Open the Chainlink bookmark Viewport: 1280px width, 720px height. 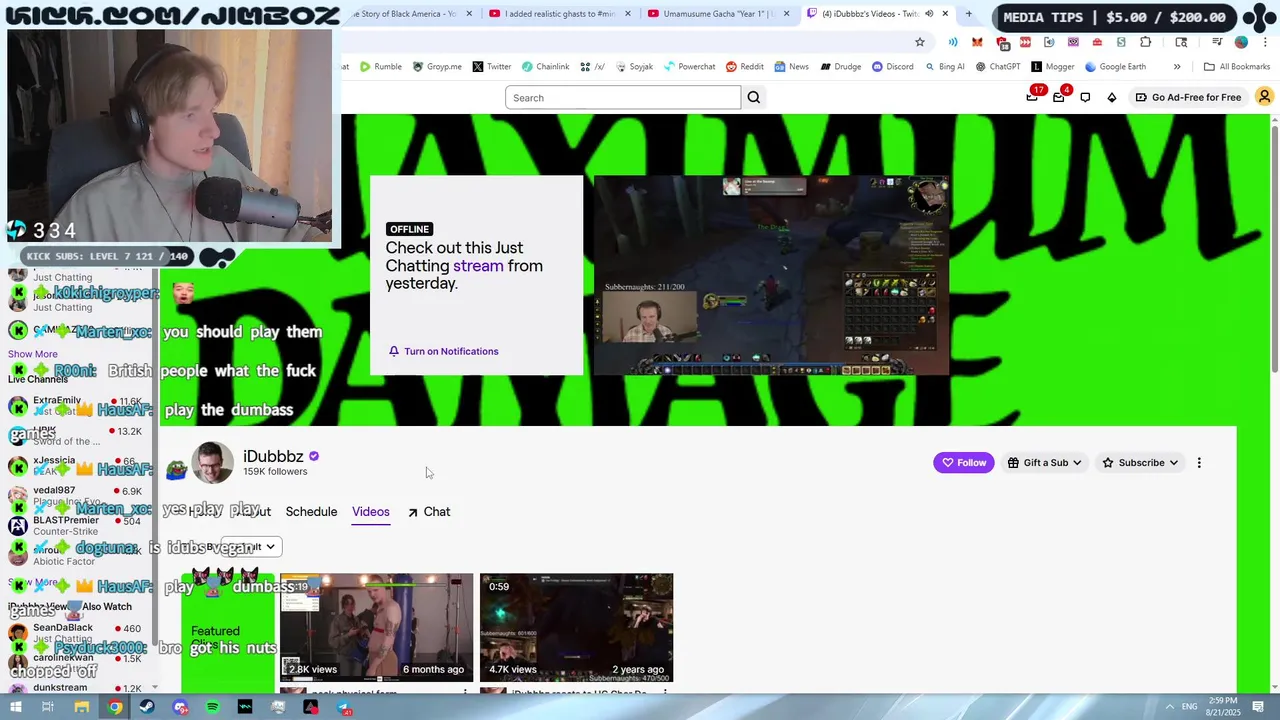pos(545,67)
